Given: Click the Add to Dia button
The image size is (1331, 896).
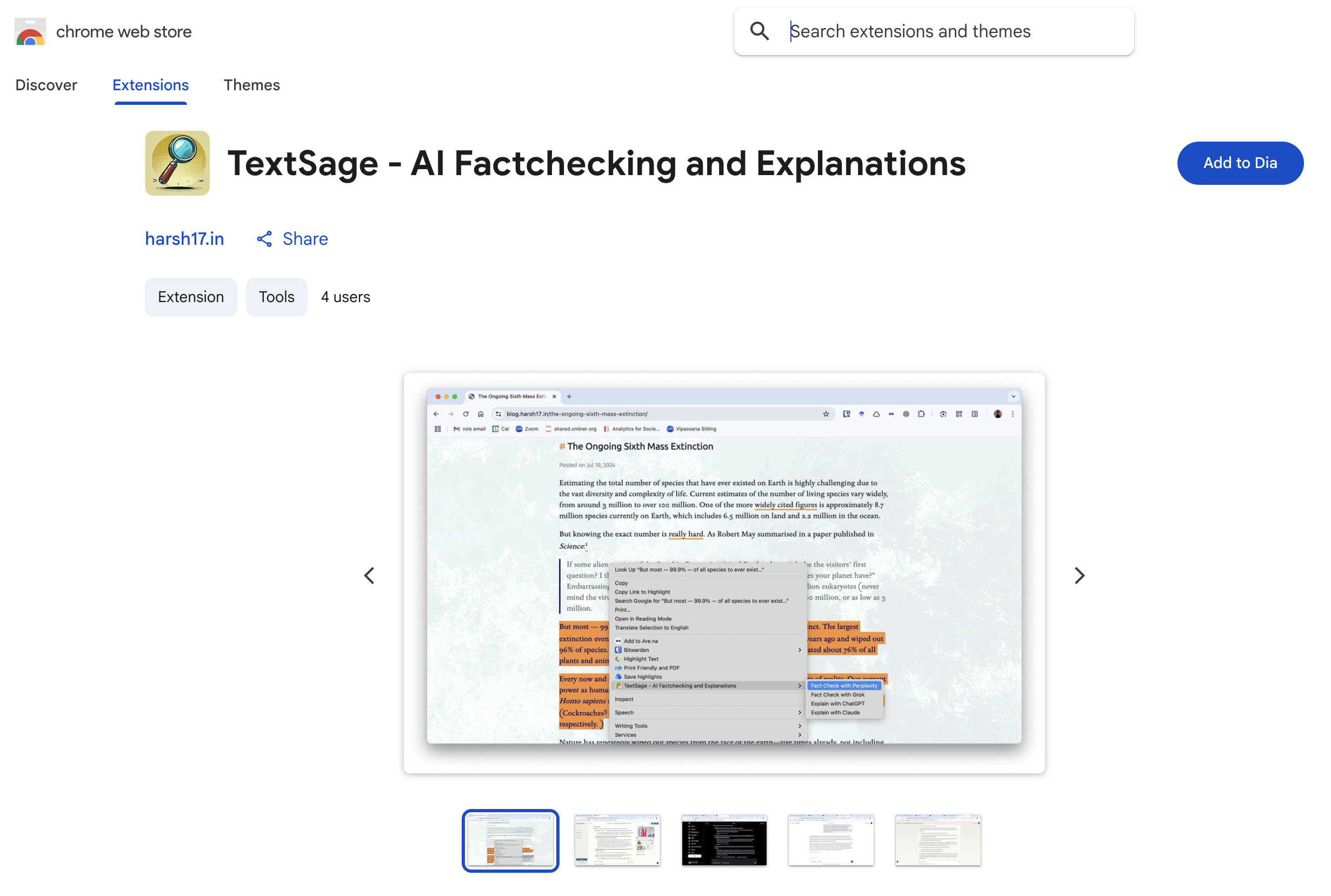Looking at the screenshot, I should 1240,163.
